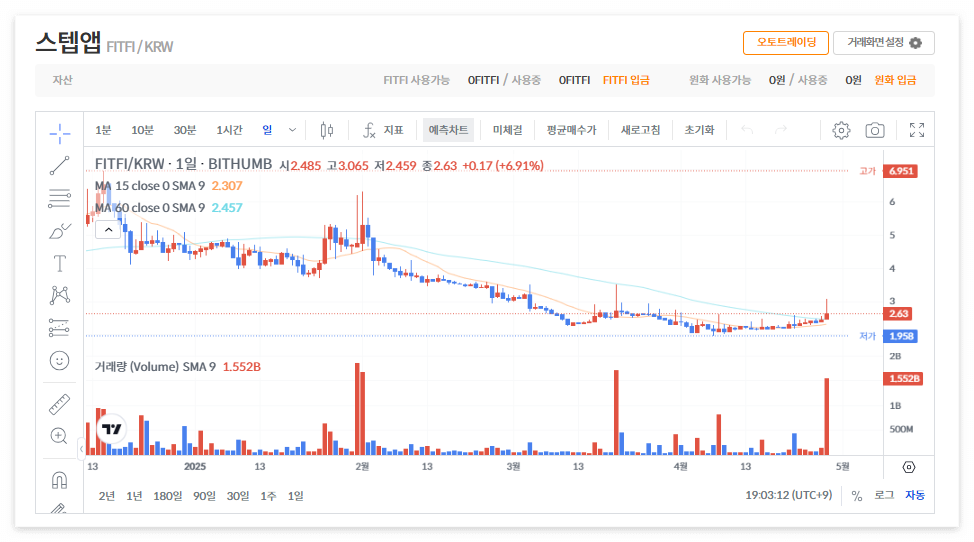
Task: Open the Fibonacci retracement tool
Action: tap(60, 198)
